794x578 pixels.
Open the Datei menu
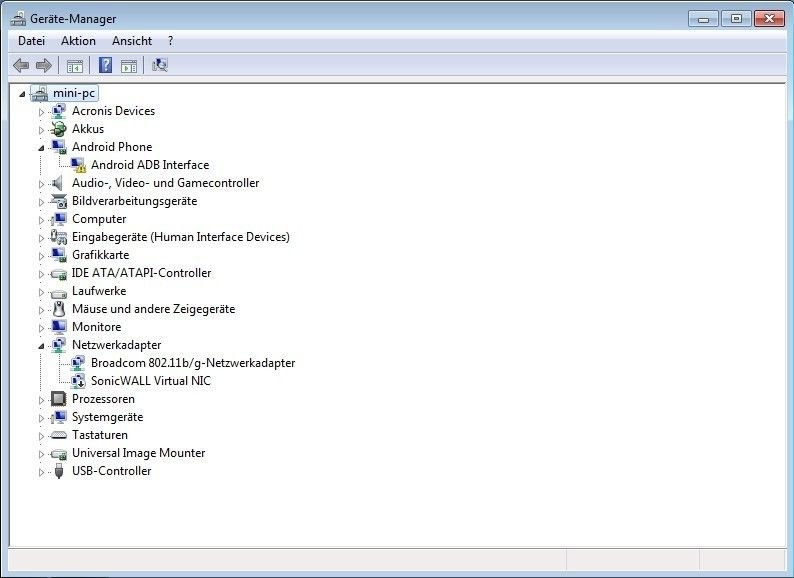tap(31, 41)
